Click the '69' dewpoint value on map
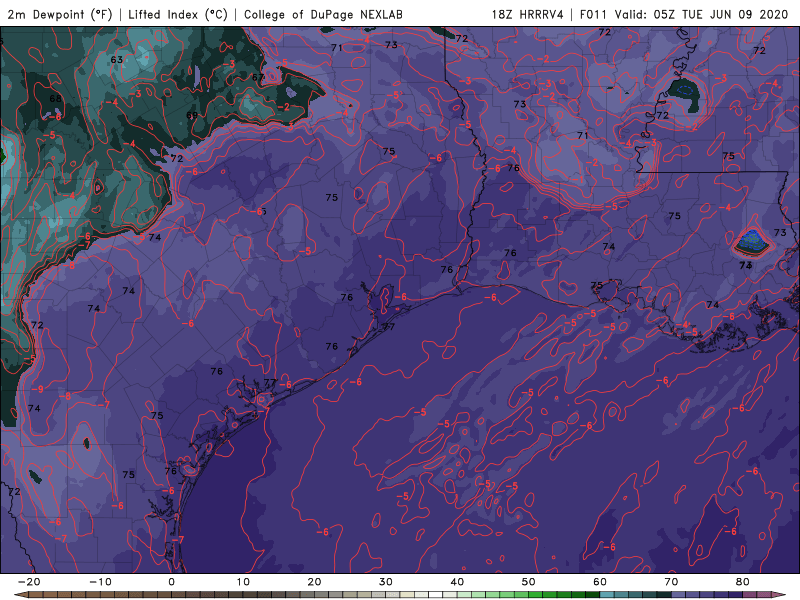The height and width of the screenshot is (600, 800). coord(192,115)
